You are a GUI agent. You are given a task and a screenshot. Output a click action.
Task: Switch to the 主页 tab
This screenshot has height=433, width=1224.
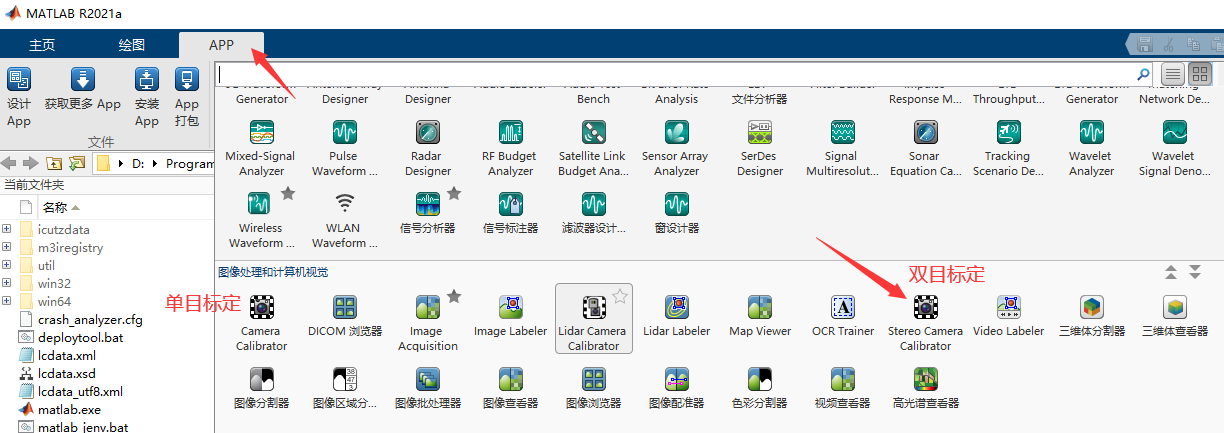[x=42, y=45]
